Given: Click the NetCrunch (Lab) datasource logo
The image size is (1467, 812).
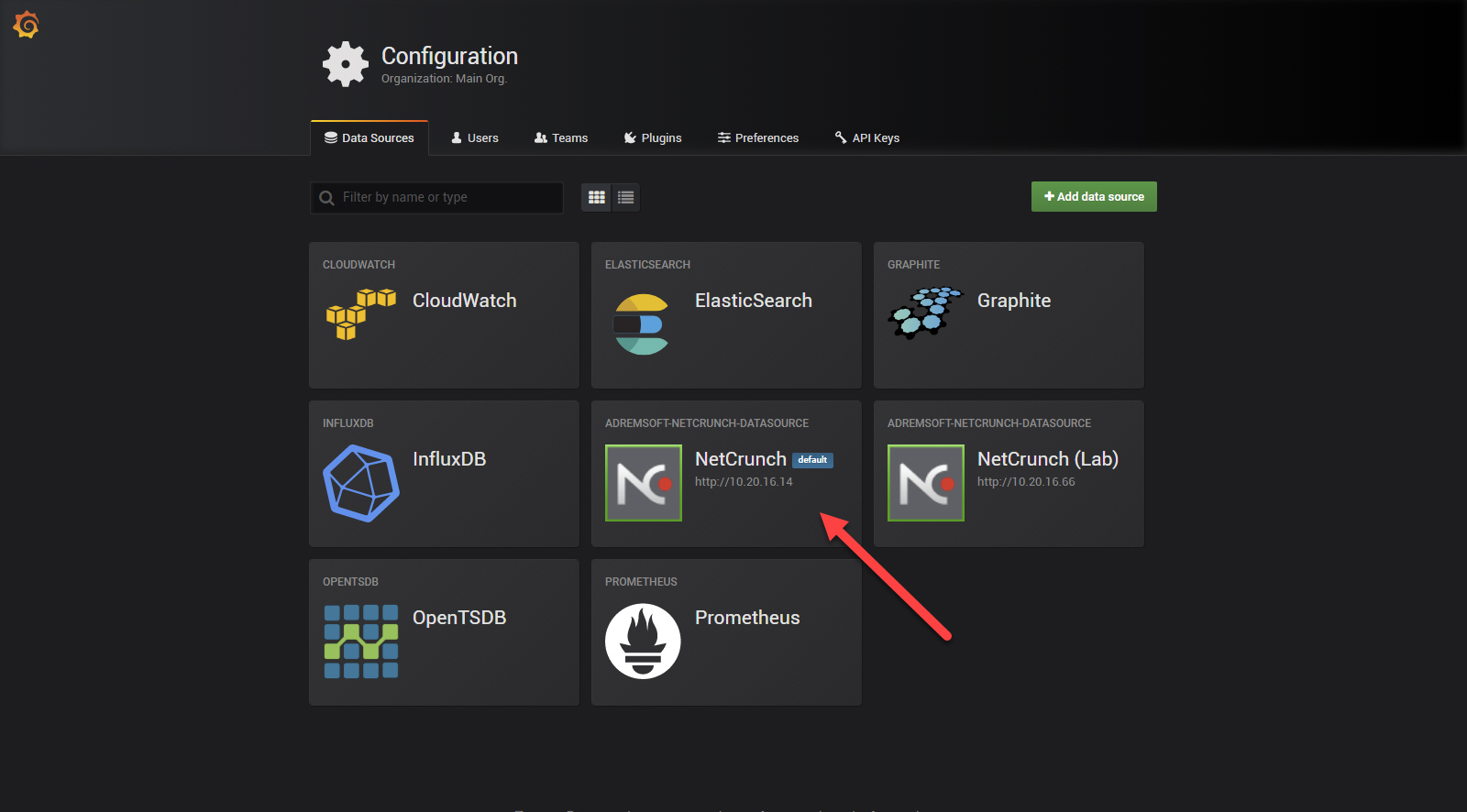Looking at the screenshot, I should click(x=926, y=483).
